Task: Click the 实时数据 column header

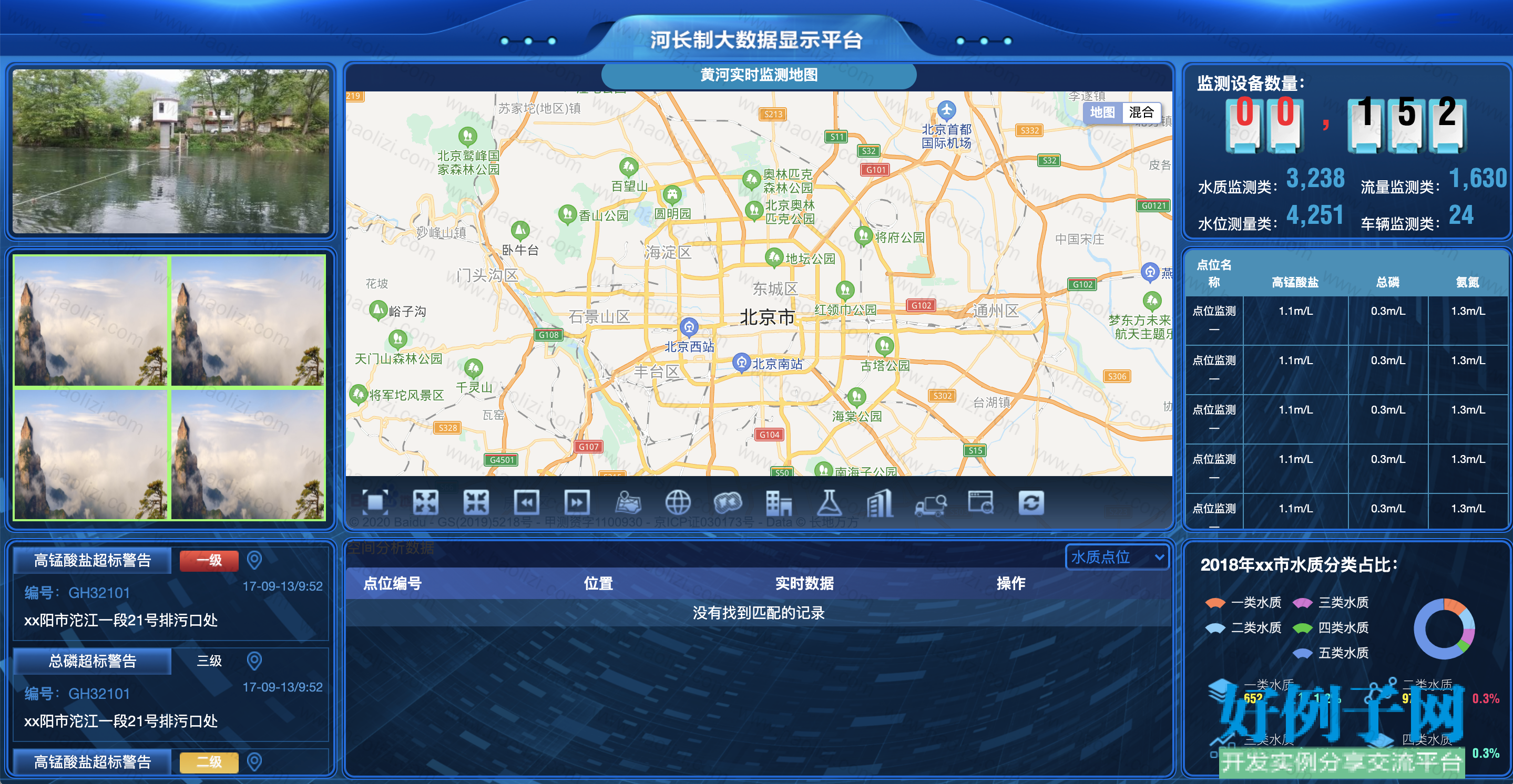Action: tap(805, 583)
